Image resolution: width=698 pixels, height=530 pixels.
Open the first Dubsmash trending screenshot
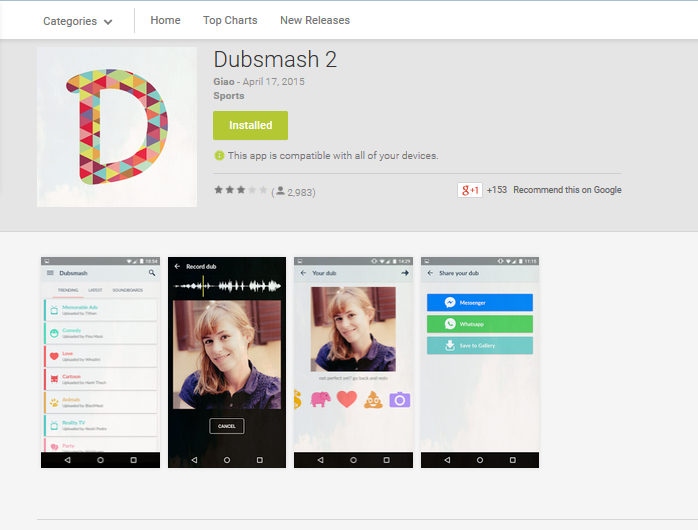pos(100,362)
